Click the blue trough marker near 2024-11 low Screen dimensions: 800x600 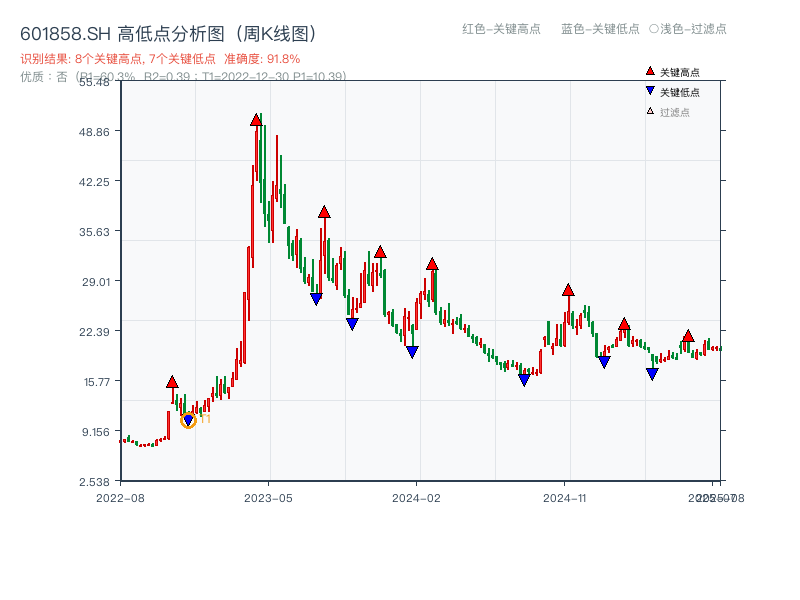tap(604, 361)
